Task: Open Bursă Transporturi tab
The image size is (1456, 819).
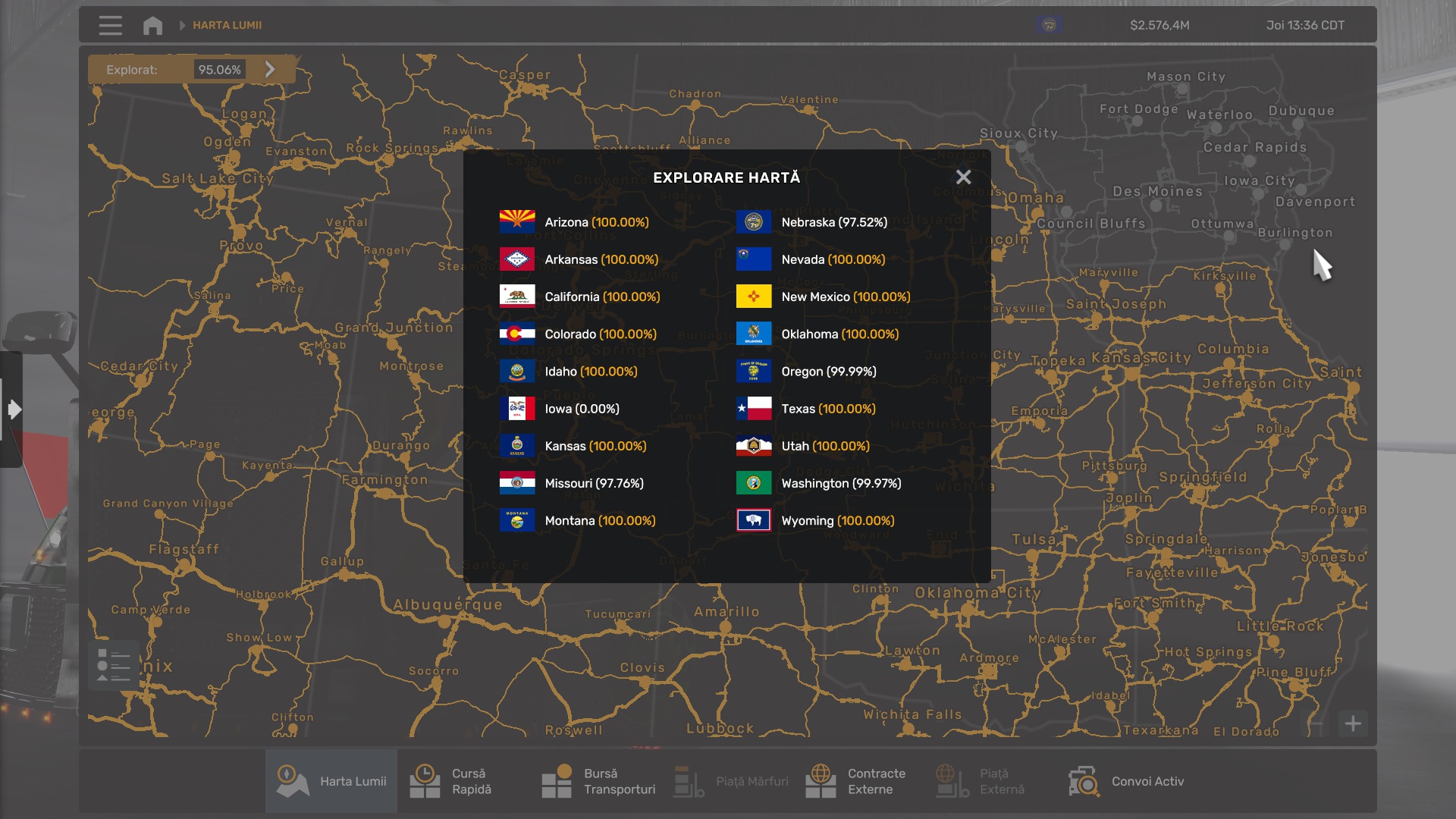Action: (599, 781)
